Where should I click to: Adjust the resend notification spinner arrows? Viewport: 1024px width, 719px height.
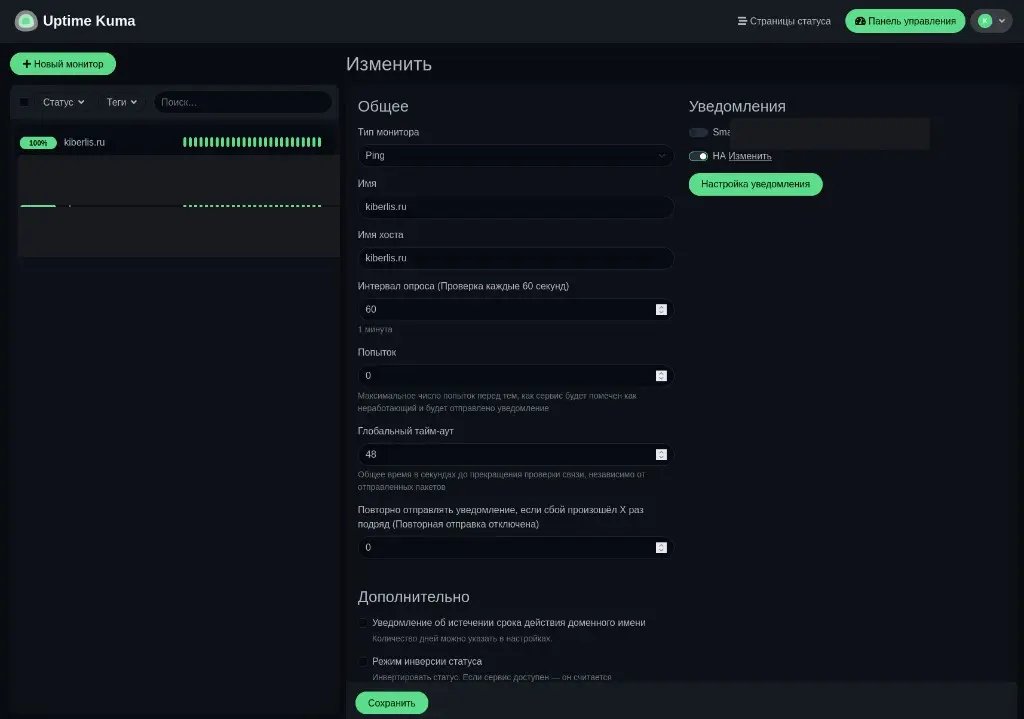[661, 547]
